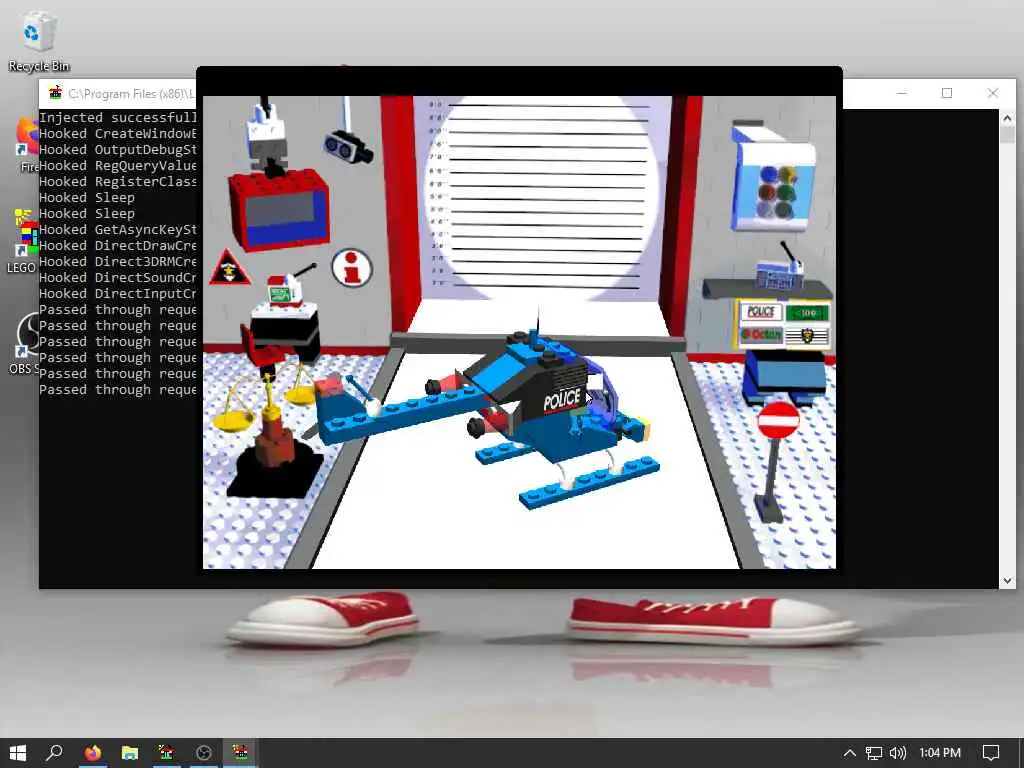Viewport: 1024px width, 768px height.
Task: Open network status in system tray
Action: coord(874,753)
